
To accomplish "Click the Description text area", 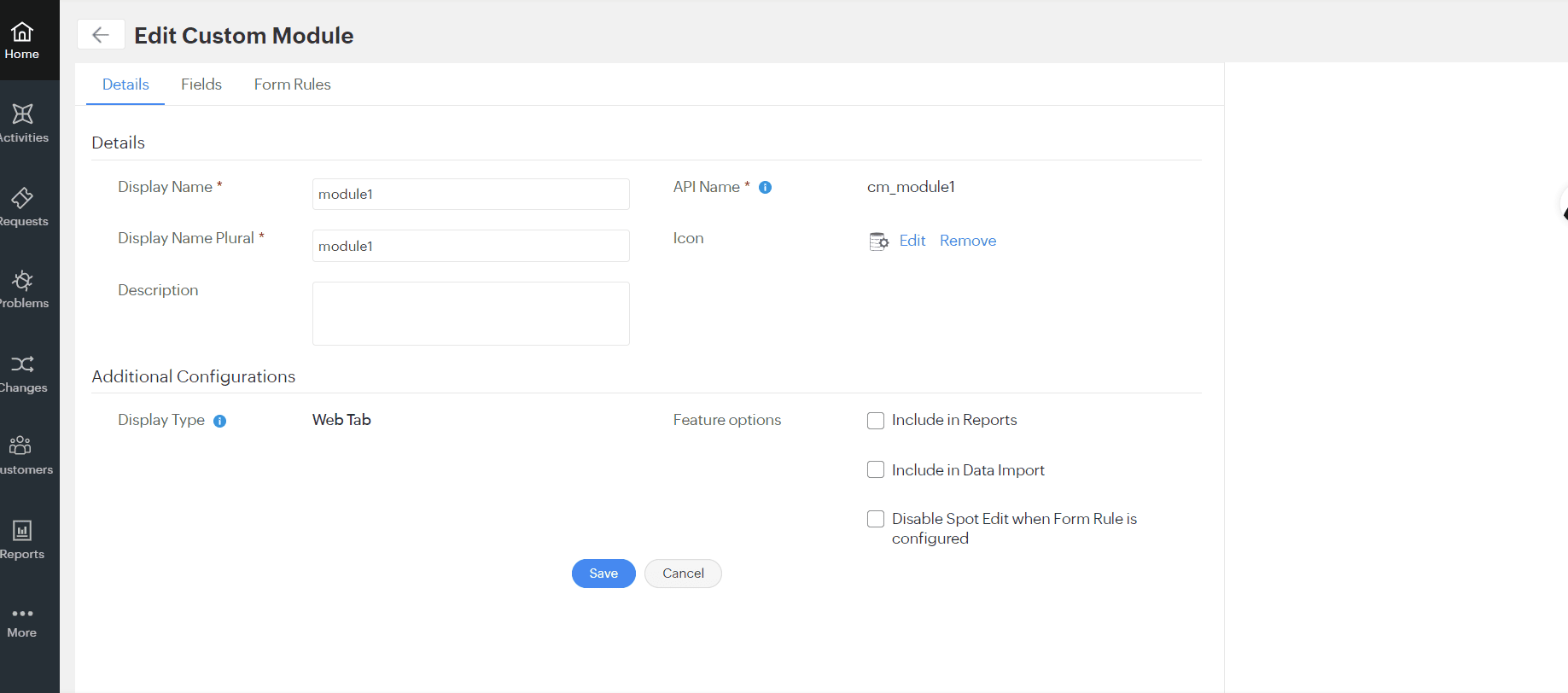I will (x=470, y=313).
